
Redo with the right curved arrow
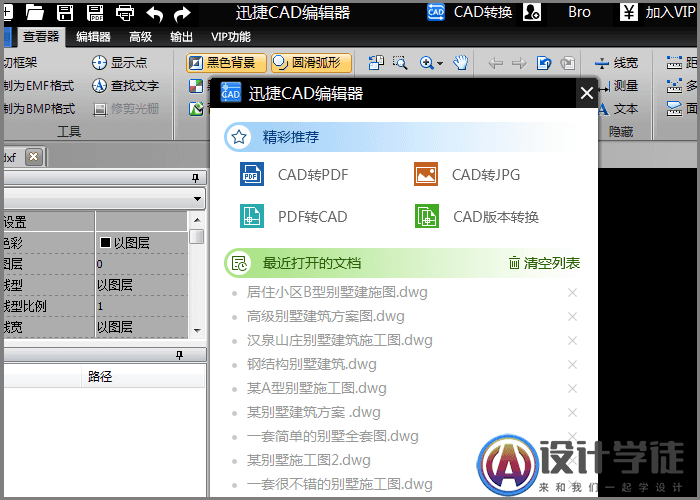[182, 14]
